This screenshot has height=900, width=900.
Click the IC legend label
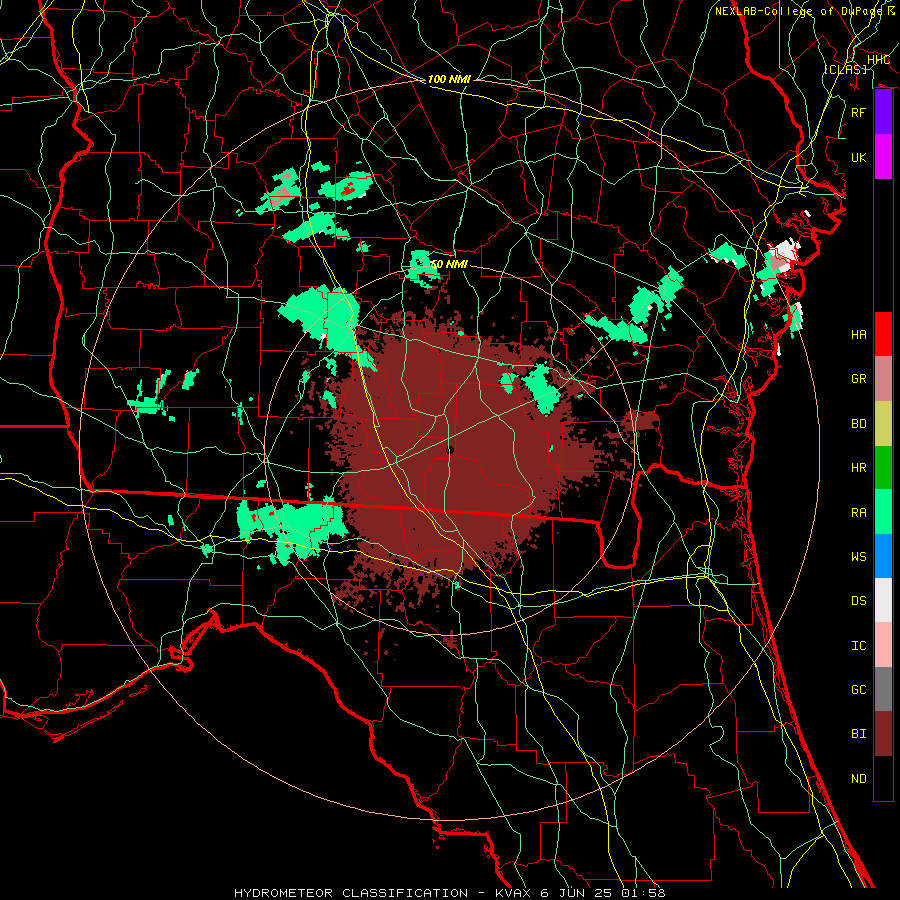click(x=859, y=646)
